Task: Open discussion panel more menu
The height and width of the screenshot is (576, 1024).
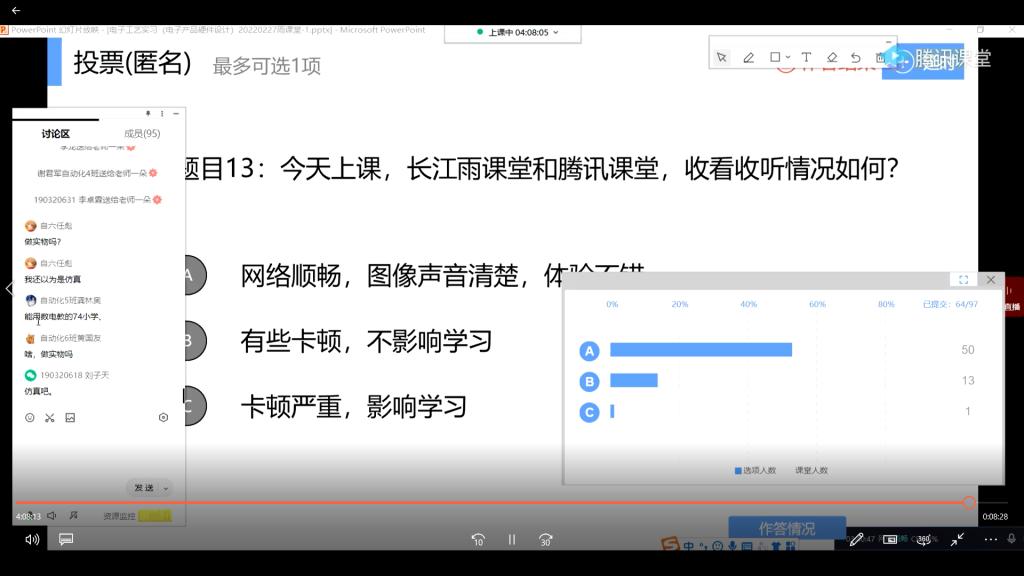Action: tap(162, 113)
